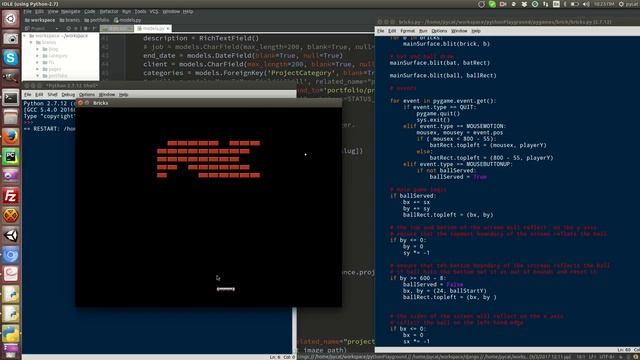Open Format menu in bricks.py editor
This screenshot has width=640, height=360.
point(407,31)
